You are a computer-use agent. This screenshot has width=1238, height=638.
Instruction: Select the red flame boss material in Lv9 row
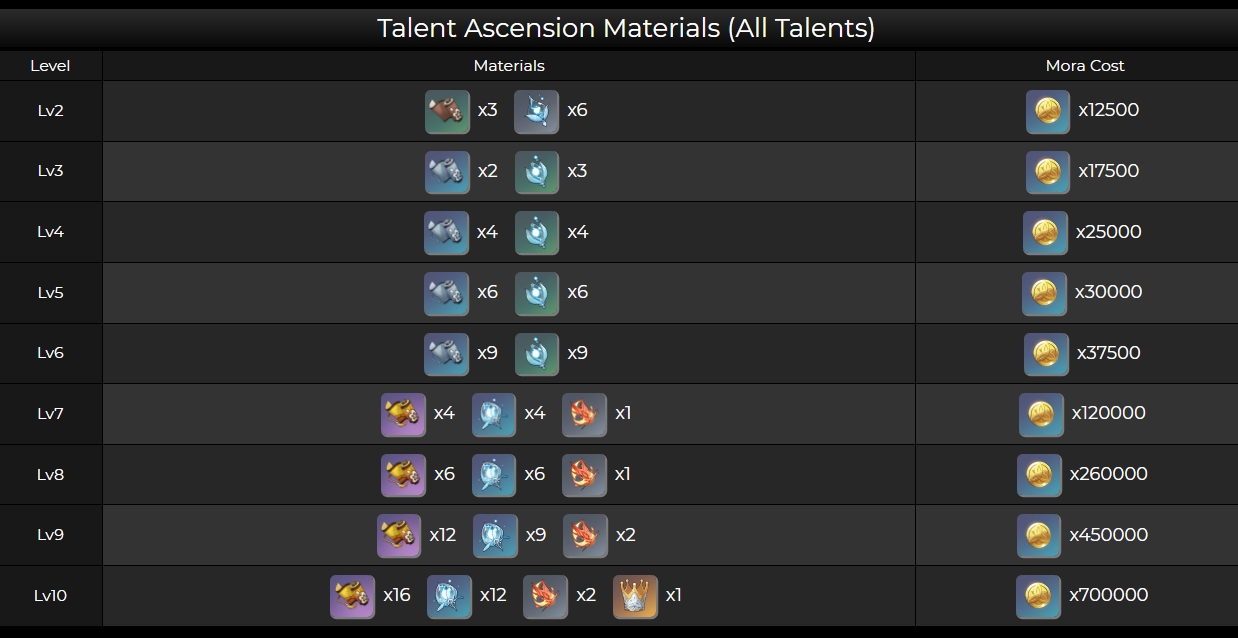tap(585, 536)
